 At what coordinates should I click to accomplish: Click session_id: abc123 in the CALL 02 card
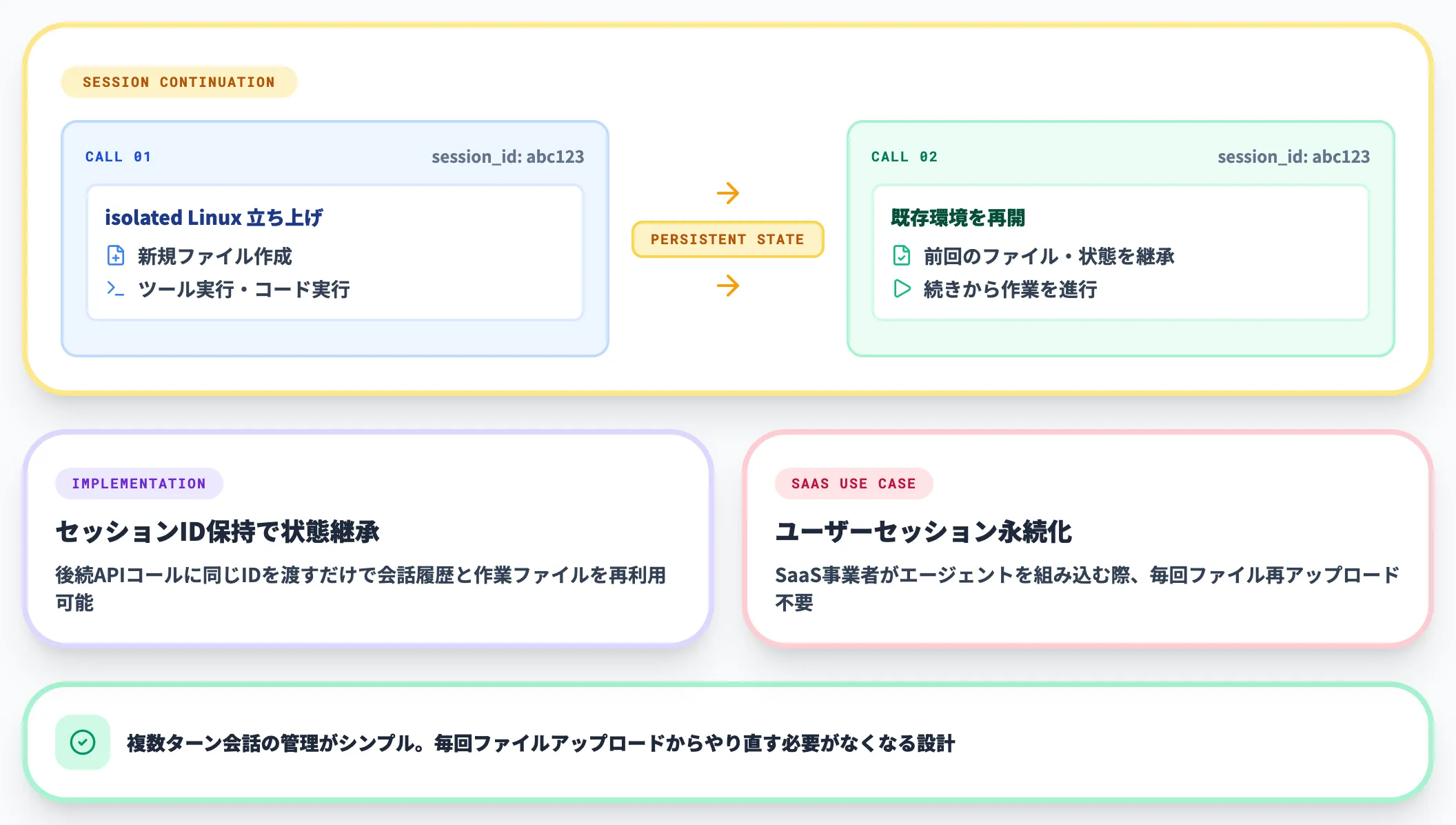coord(1293,157)
